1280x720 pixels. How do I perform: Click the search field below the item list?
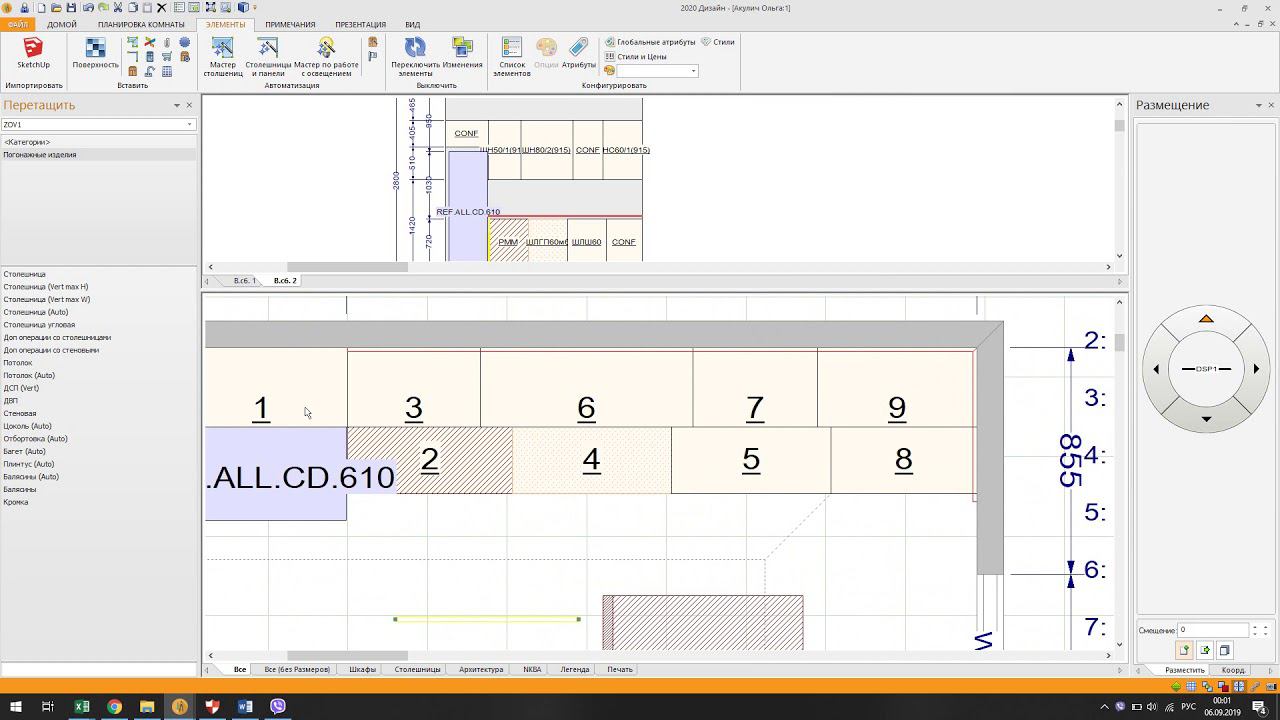coord(98,669)
